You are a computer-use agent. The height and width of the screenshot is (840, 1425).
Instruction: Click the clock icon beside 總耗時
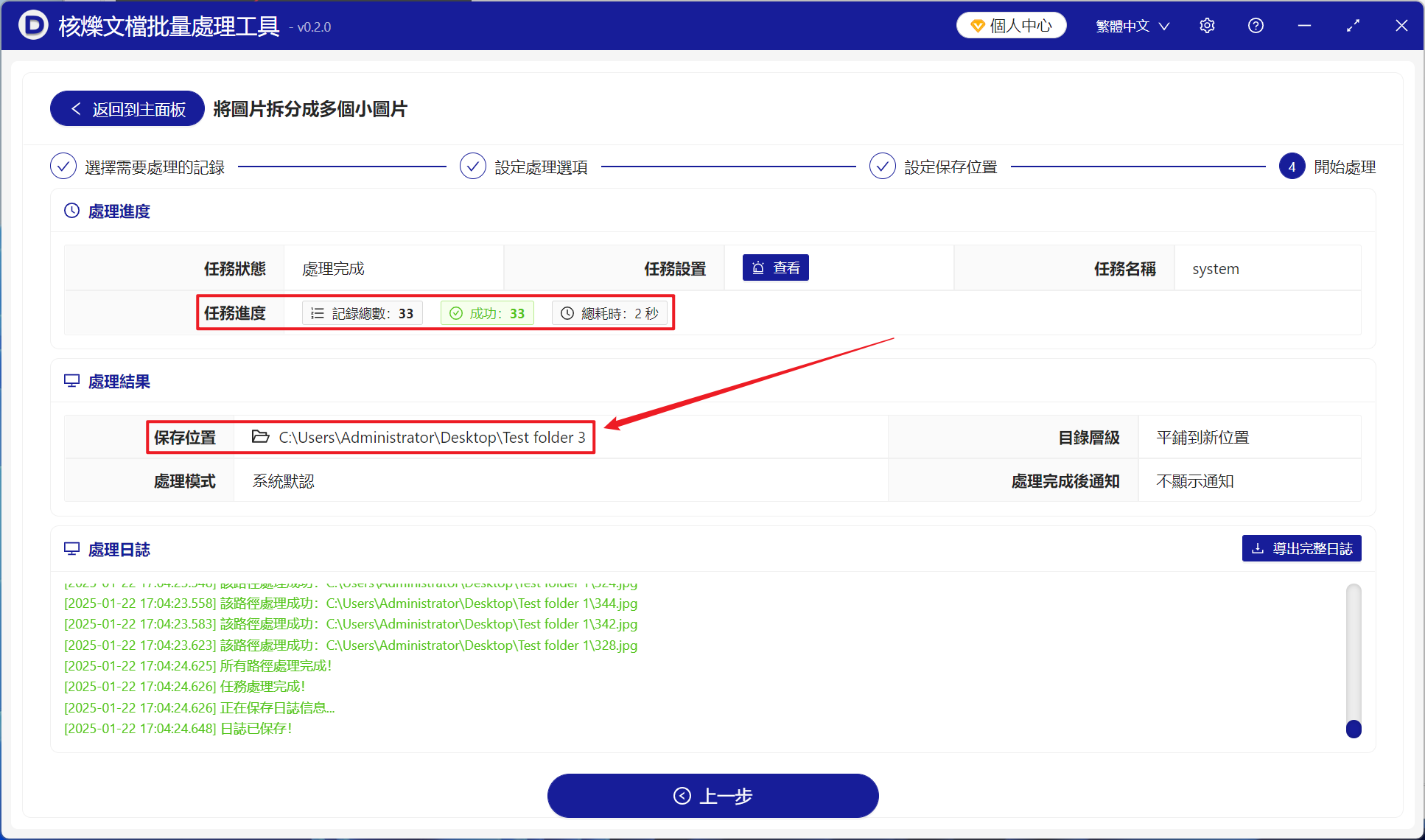pyautogui.click(x=567, y=313)
